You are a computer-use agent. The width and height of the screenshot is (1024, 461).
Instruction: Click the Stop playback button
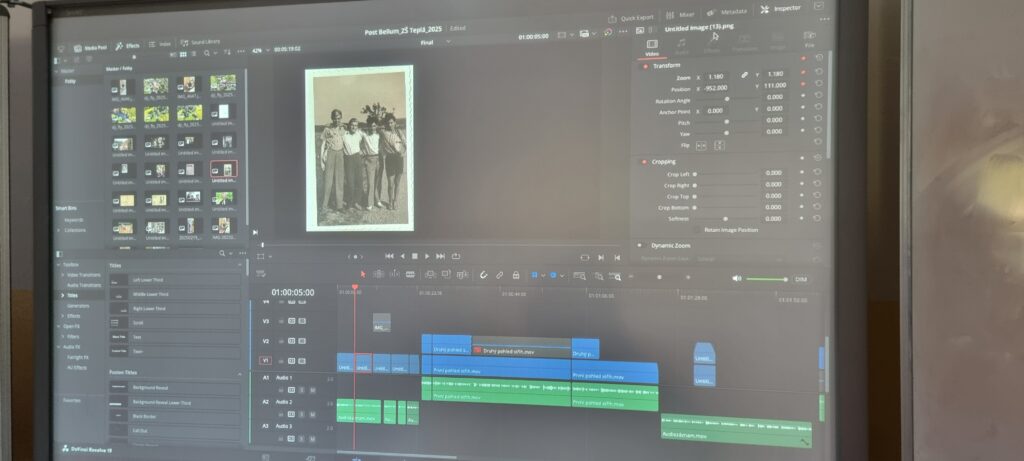point(415,256)
